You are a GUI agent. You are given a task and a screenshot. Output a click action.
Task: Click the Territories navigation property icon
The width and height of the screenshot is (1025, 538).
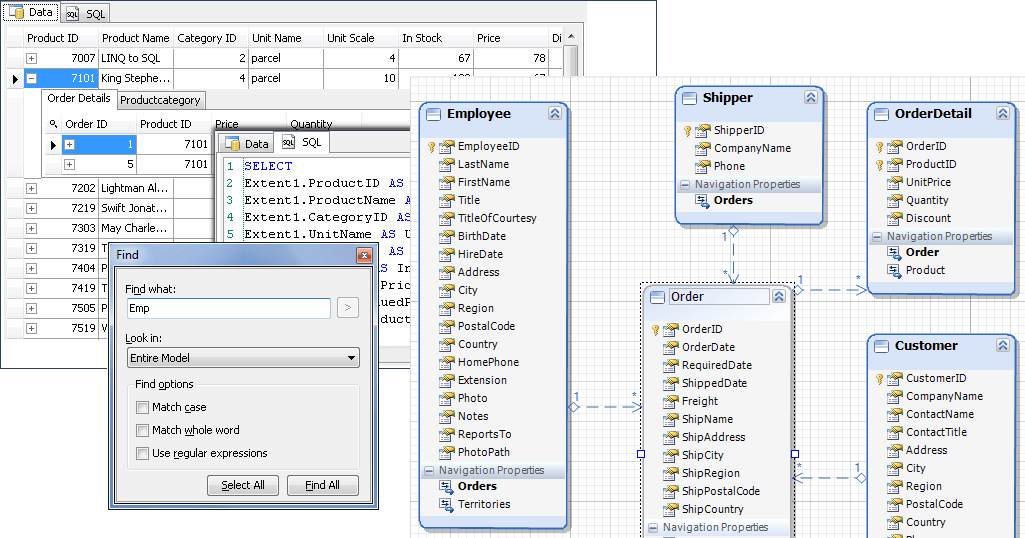(445, 505)
